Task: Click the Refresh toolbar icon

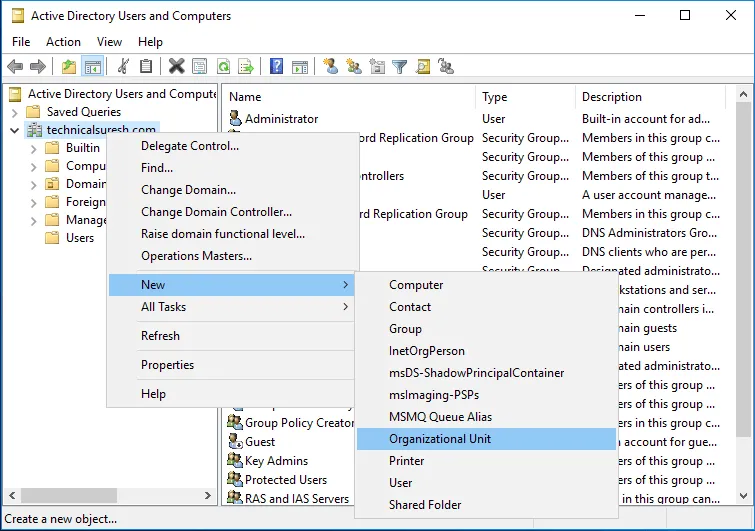Action: point(223,66)
